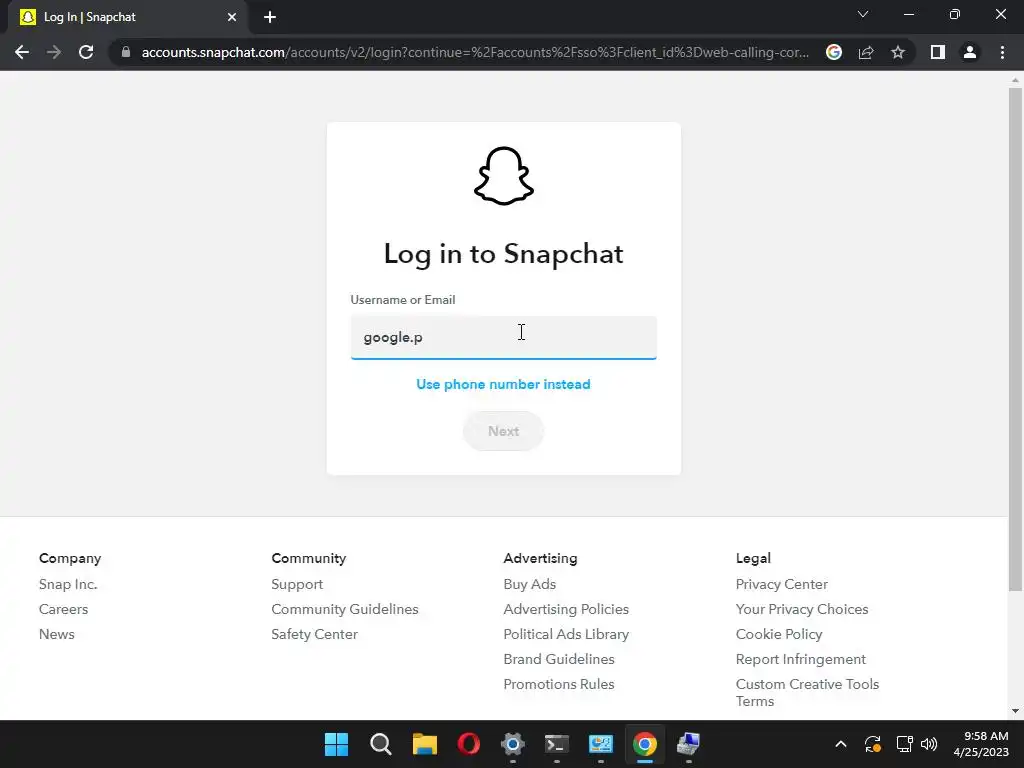Open Safety Center link
This screenshot has width=1024, height=768.
point(315,634)
